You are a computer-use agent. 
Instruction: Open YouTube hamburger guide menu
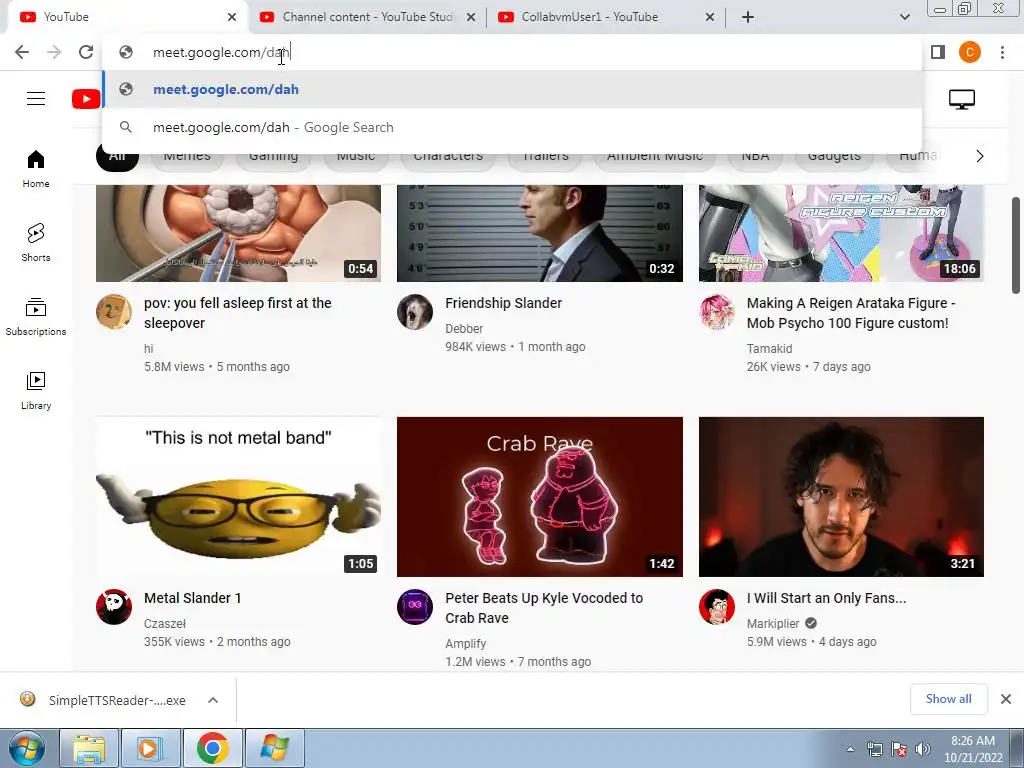36,99
